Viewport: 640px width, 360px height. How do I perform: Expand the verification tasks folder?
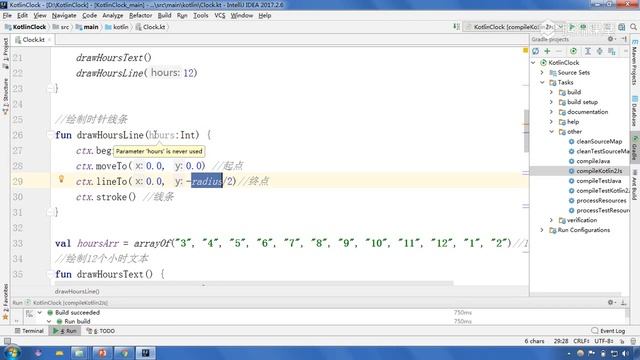point(551,220)
